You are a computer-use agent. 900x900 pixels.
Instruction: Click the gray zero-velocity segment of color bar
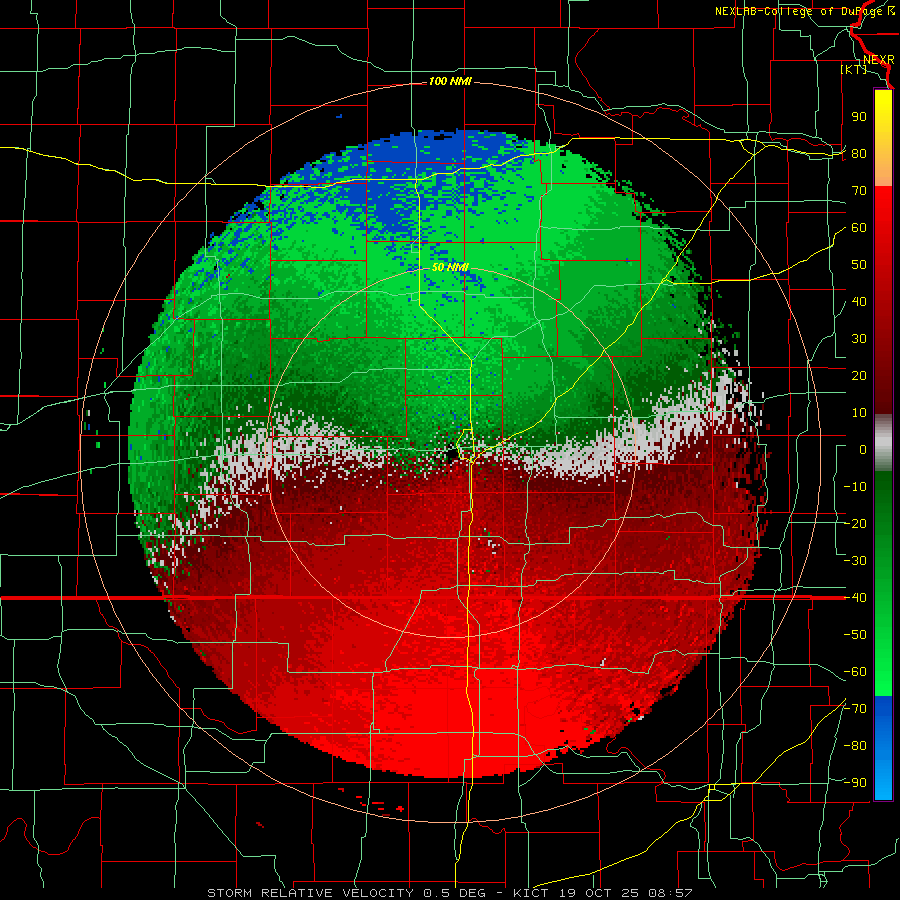[883, 443]
